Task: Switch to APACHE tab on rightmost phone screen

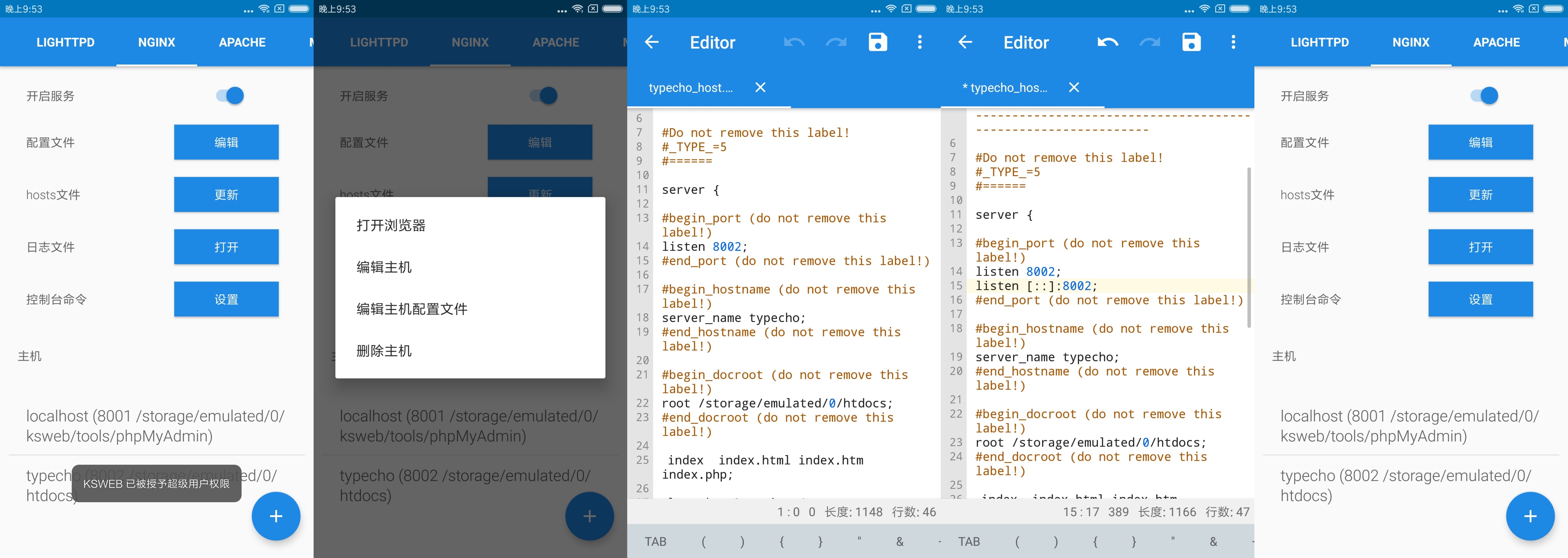Action: [x=1496, y=42]
